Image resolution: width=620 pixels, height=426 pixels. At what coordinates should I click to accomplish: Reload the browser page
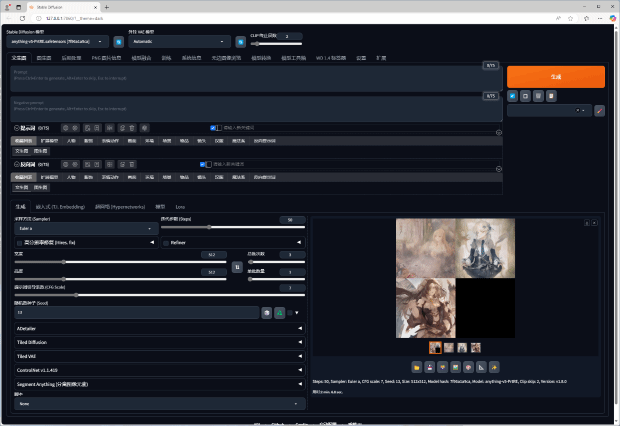23,19
